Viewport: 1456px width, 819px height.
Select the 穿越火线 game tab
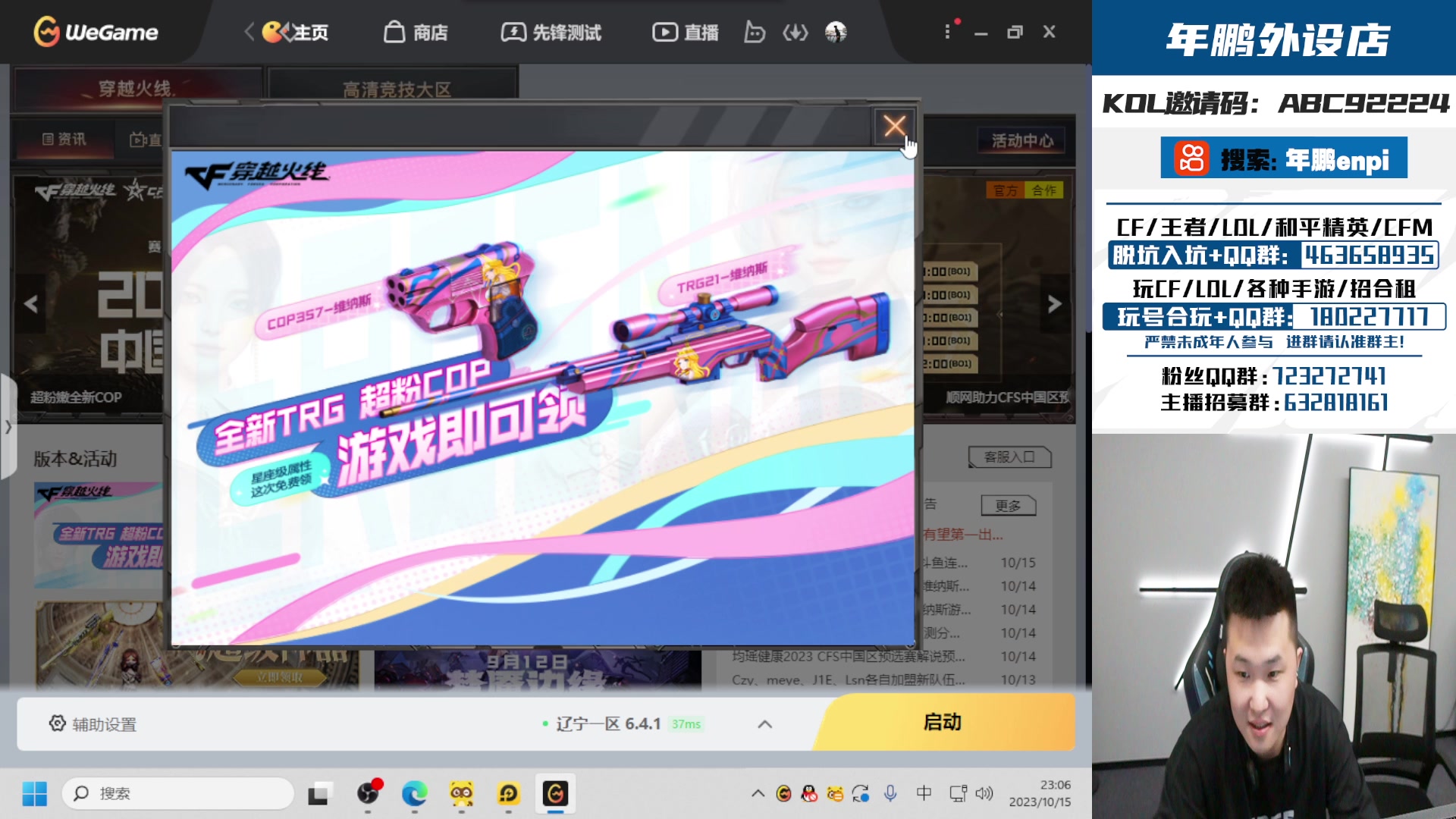[136, 88]
